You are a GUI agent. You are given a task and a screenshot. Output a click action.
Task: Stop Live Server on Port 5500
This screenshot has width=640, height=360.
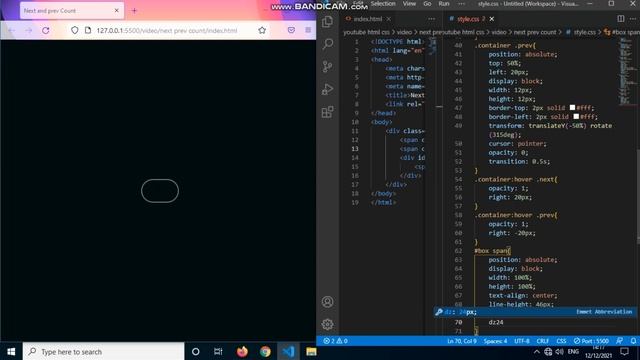(x=591, y=341)
